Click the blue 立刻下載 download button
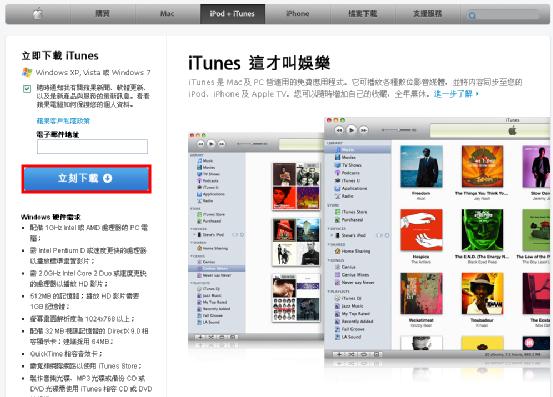553x397 pixels. (86, 179)
